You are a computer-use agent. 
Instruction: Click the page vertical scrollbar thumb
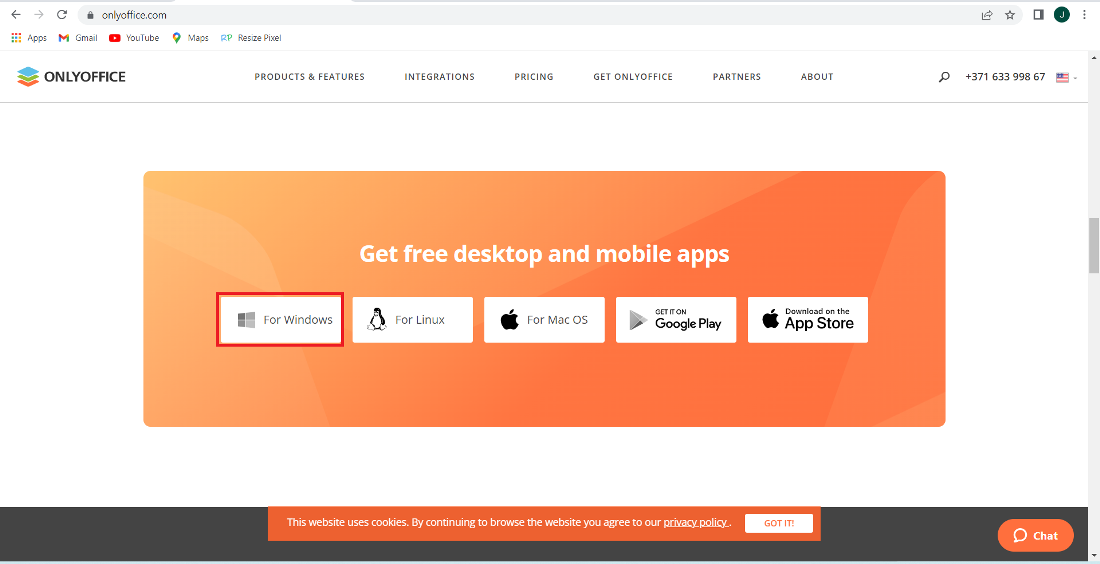1093,246
